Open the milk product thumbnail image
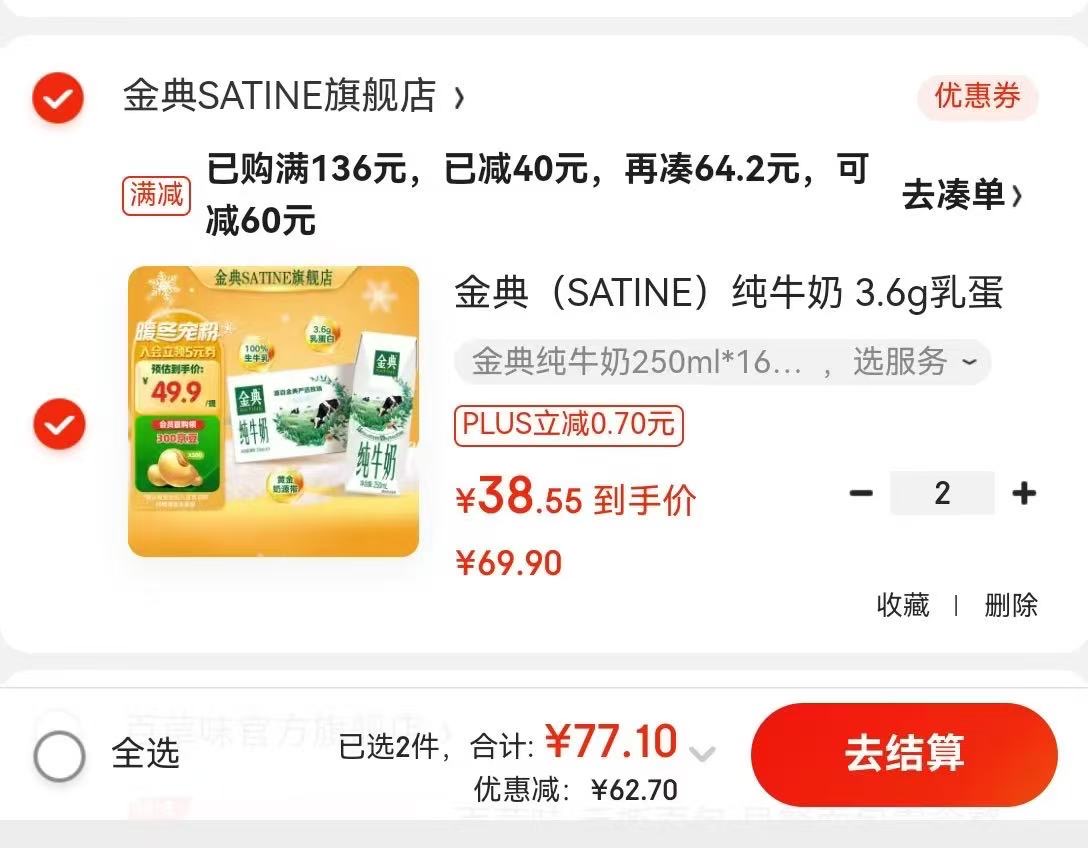The width and height of the screenshot is (1088, 848). tap(273, 411)
